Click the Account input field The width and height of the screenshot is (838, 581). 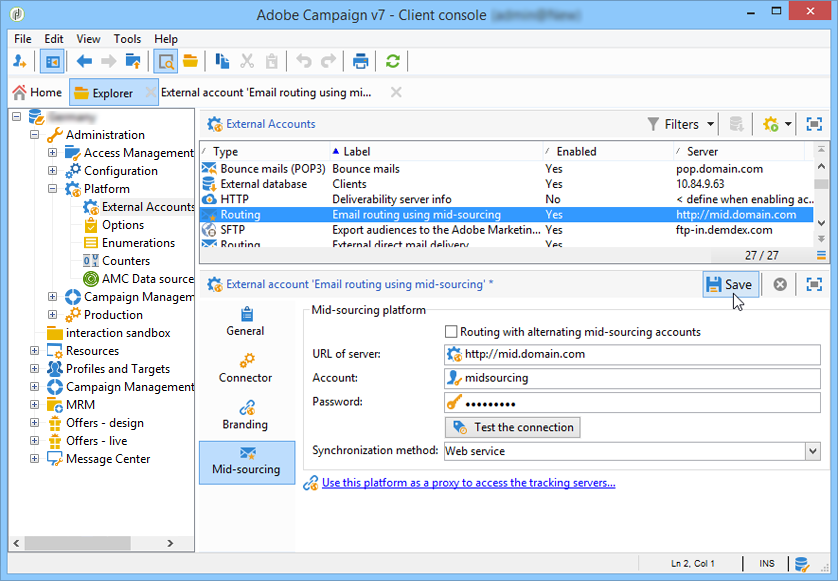[x=632, y=378]
